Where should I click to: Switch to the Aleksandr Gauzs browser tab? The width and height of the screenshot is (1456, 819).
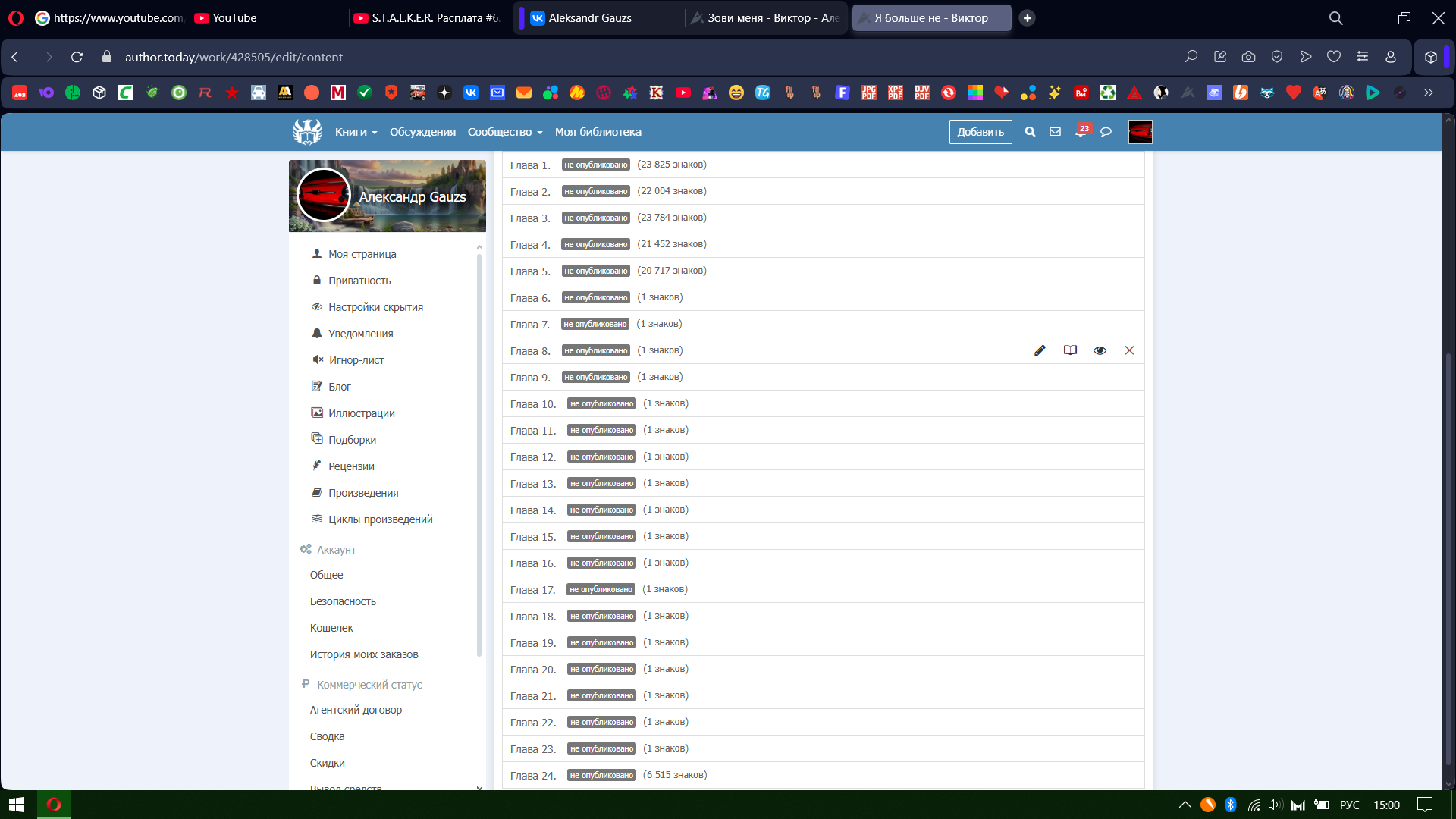point(590,18)
